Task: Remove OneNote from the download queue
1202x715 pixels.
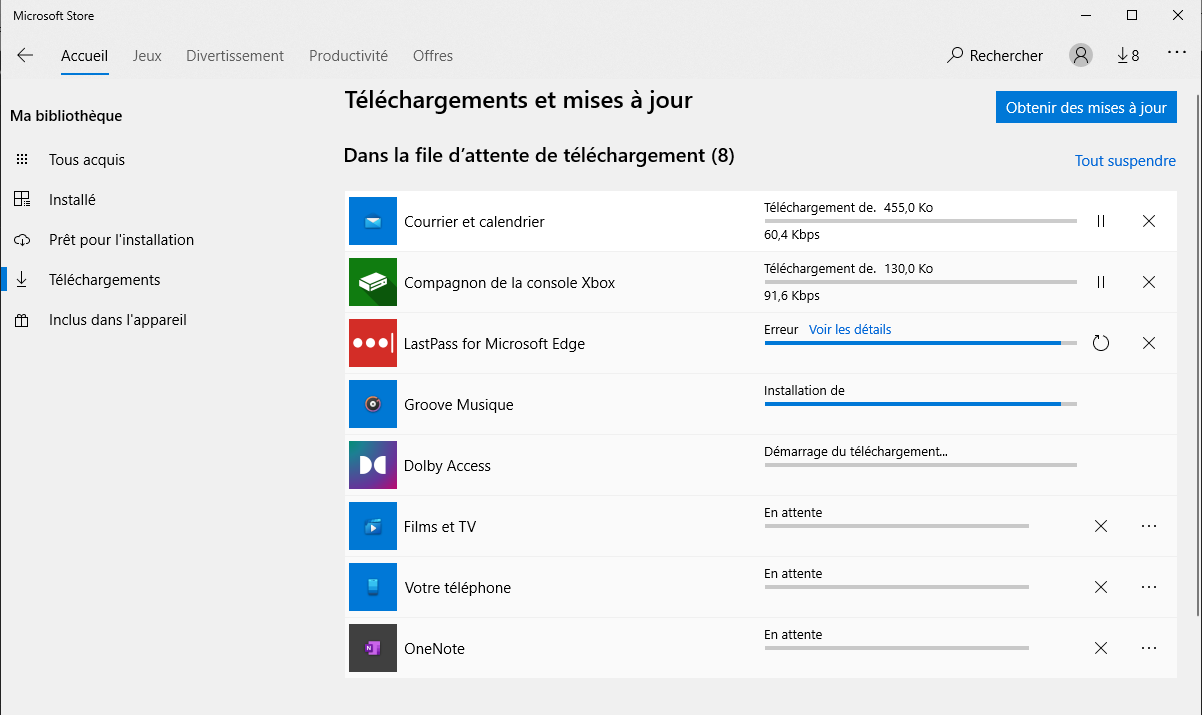Action: coord(1101,648)
